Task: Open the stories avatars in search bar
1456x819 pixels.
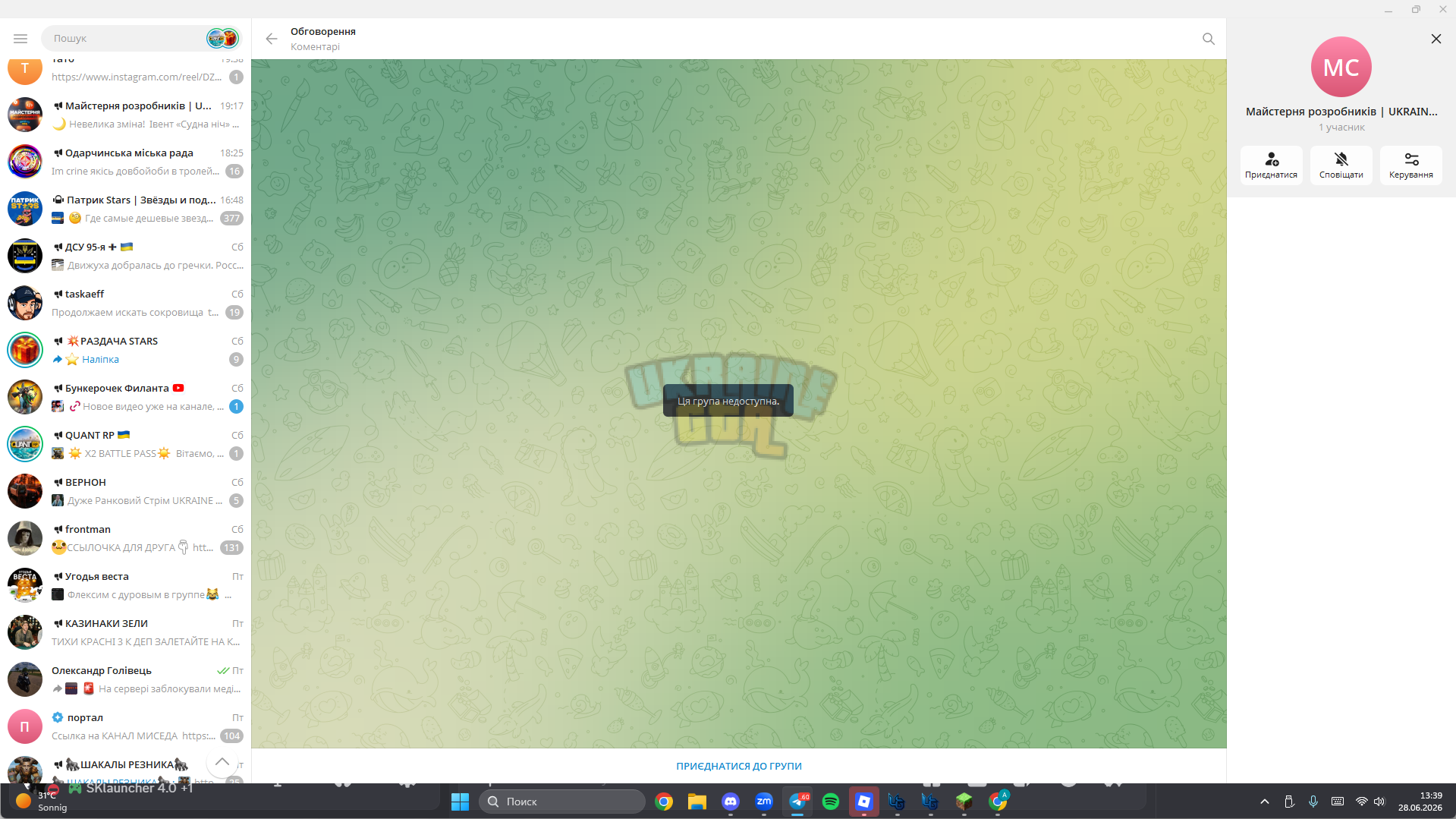Action: click(222, 38)
